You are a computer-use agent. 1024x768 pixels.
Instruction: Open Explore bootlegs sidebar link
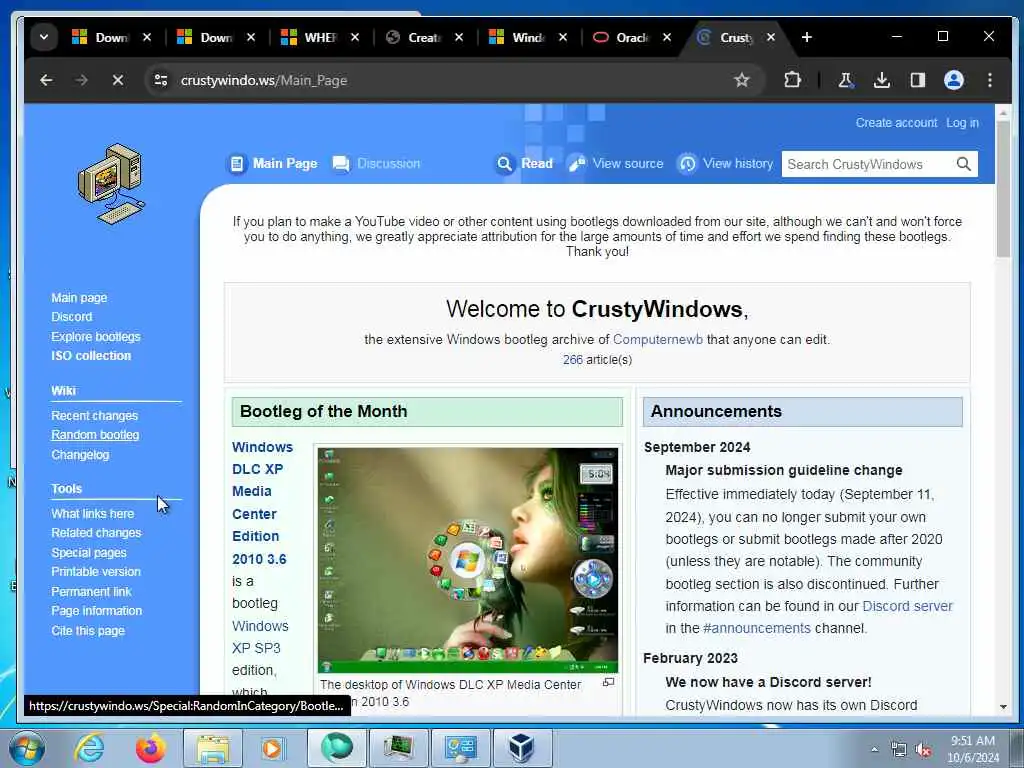tap(96, 336)
